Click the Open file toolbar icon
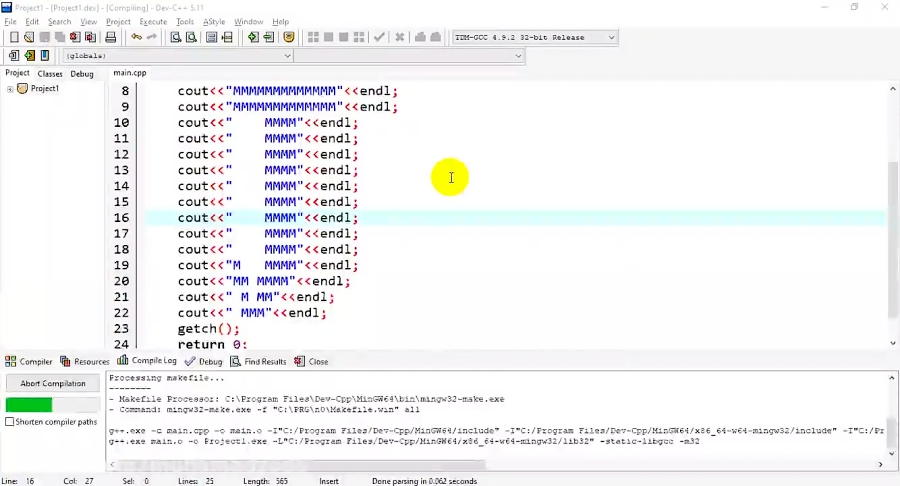 point(29,37)
